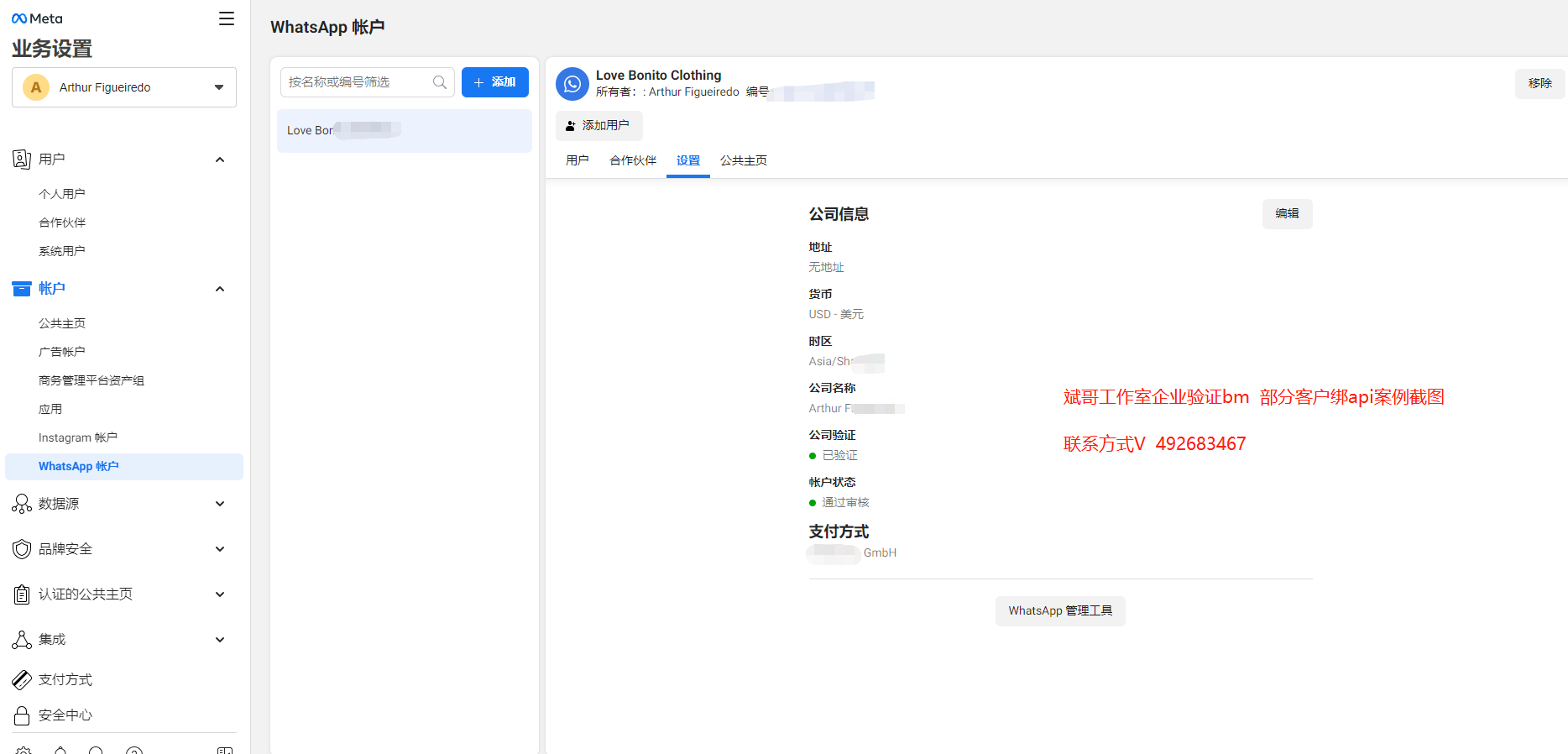Click the yellow A avatar icon

pyautogui.click(x=36, y=87)
